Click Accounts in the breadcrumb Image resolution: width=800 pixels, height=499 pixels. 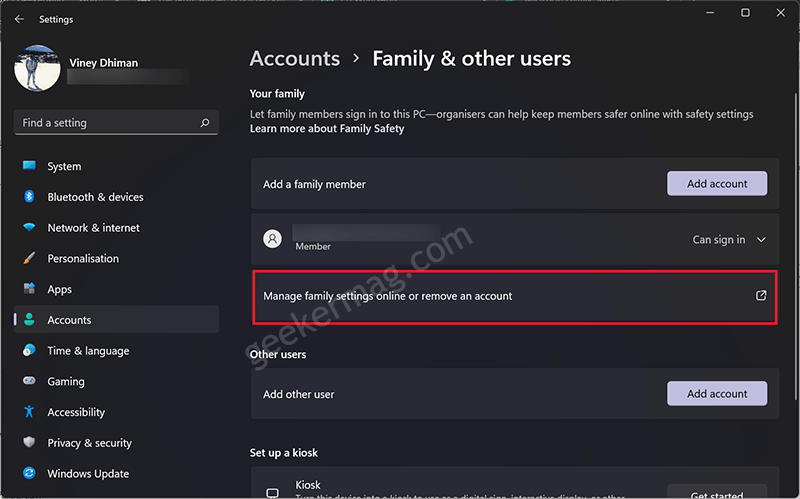[295, 59]
